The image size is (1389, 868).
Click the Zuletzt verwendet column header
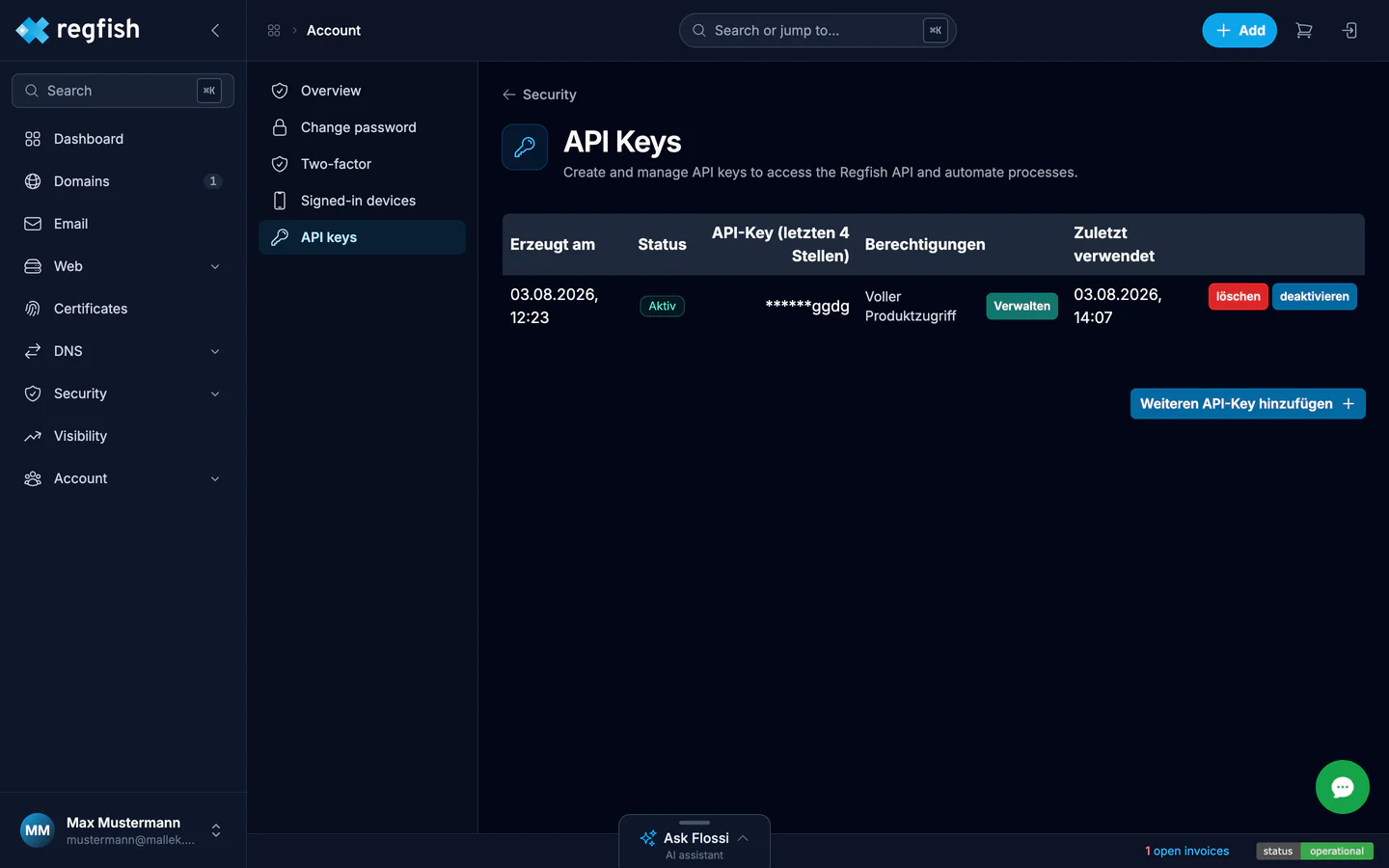[1114, 244]
